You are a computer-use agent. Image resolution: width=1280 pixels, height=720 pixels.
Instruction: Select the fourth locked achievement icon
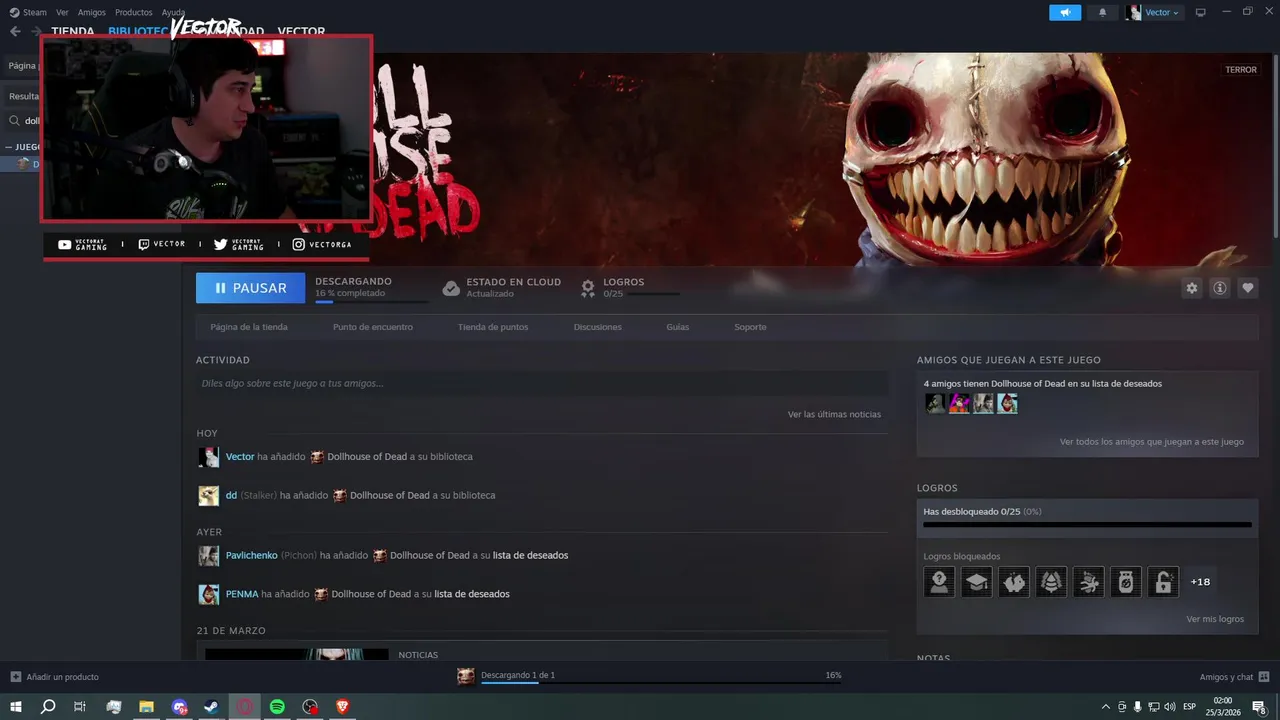click(x=1051, y=582)
